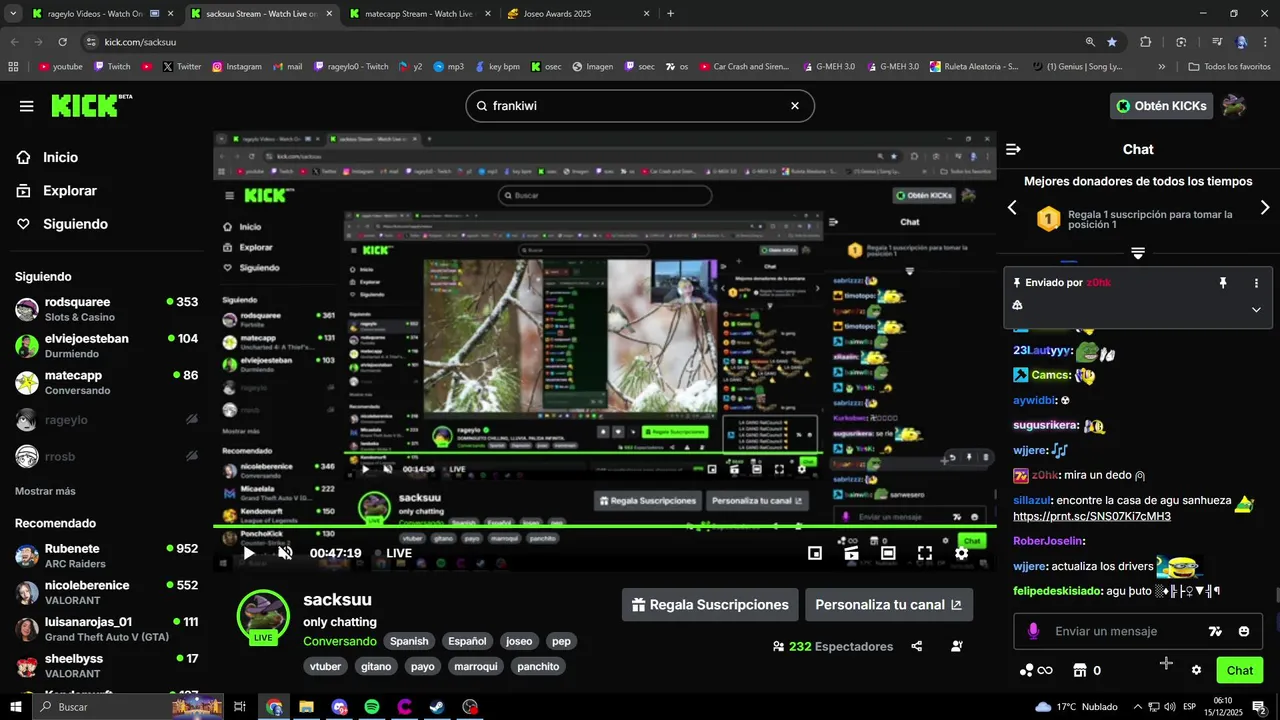The image size is (1280, 720).
Task: Collapse the chat panel
Action: (x=1013, y=149)
